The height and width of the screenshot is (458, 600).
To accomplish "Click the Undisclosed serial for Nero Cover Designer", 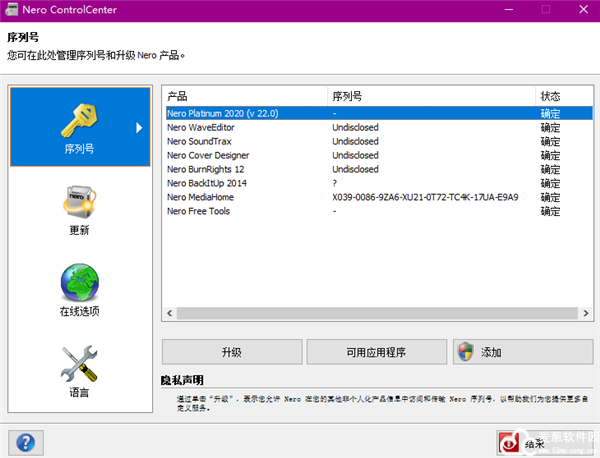I will 355,155.
